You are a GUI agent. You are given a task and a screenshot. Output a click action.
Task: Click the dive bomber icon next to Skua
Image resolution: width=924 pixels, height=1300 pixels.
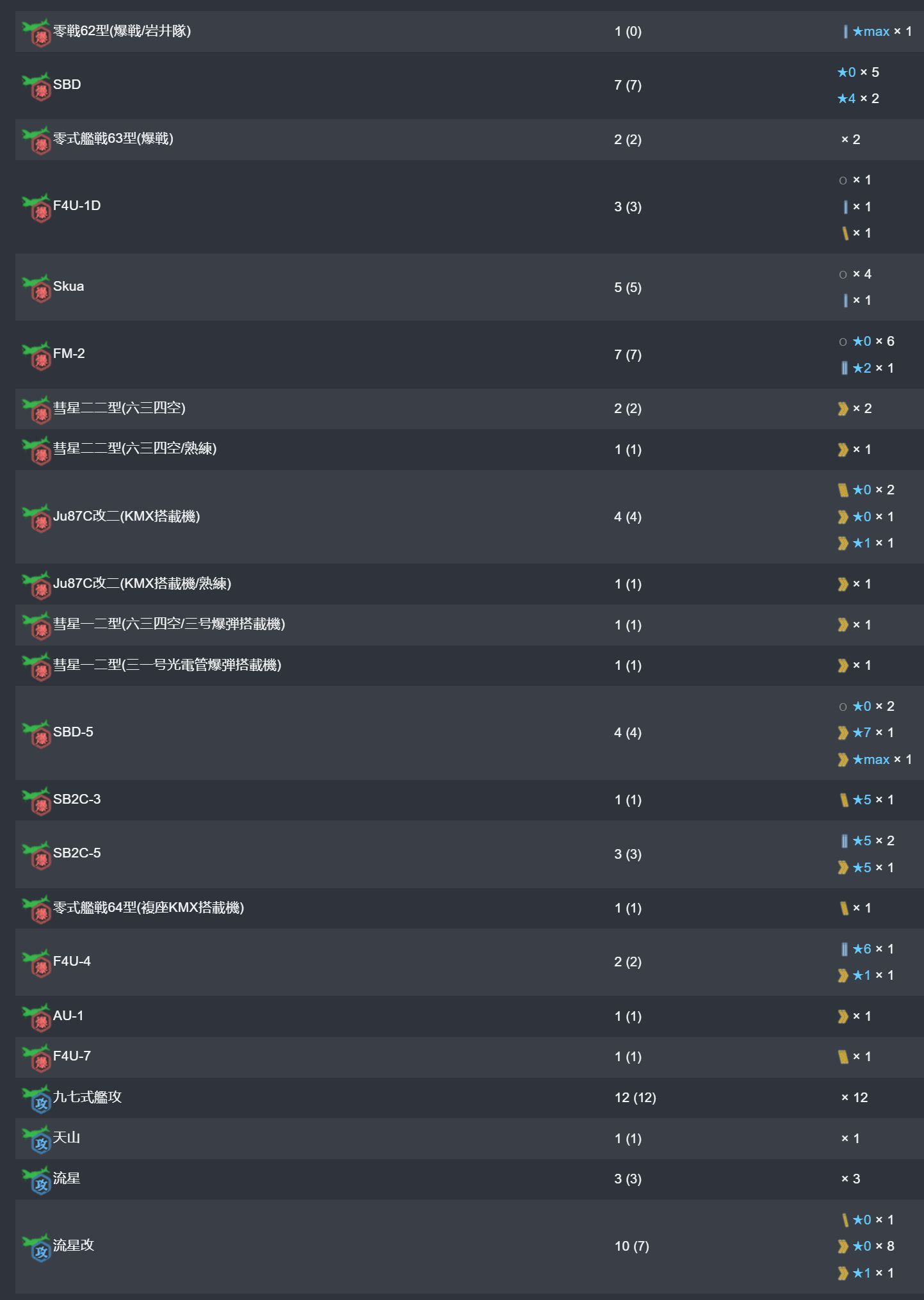(x=36, y=288)
